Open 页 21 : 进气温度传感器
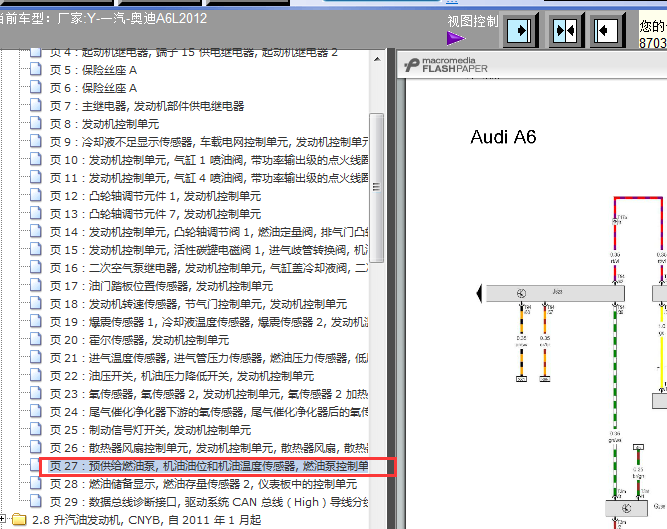This screenshot has height=529, width=667. coord(209,358)
